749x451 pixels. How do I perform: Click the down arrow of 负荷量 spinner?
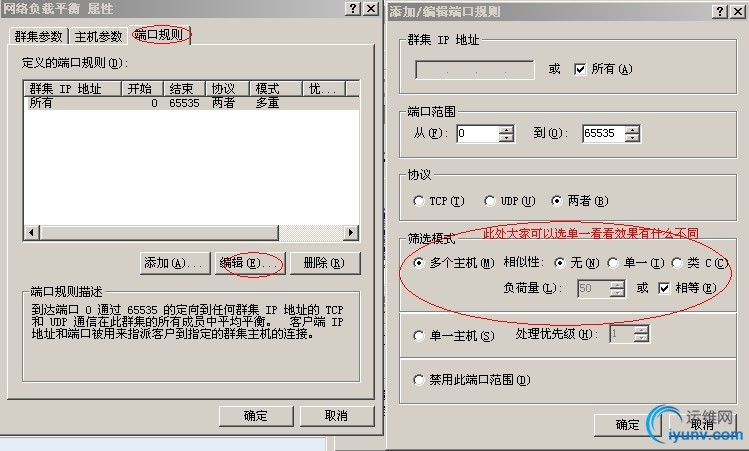(618, 293)
